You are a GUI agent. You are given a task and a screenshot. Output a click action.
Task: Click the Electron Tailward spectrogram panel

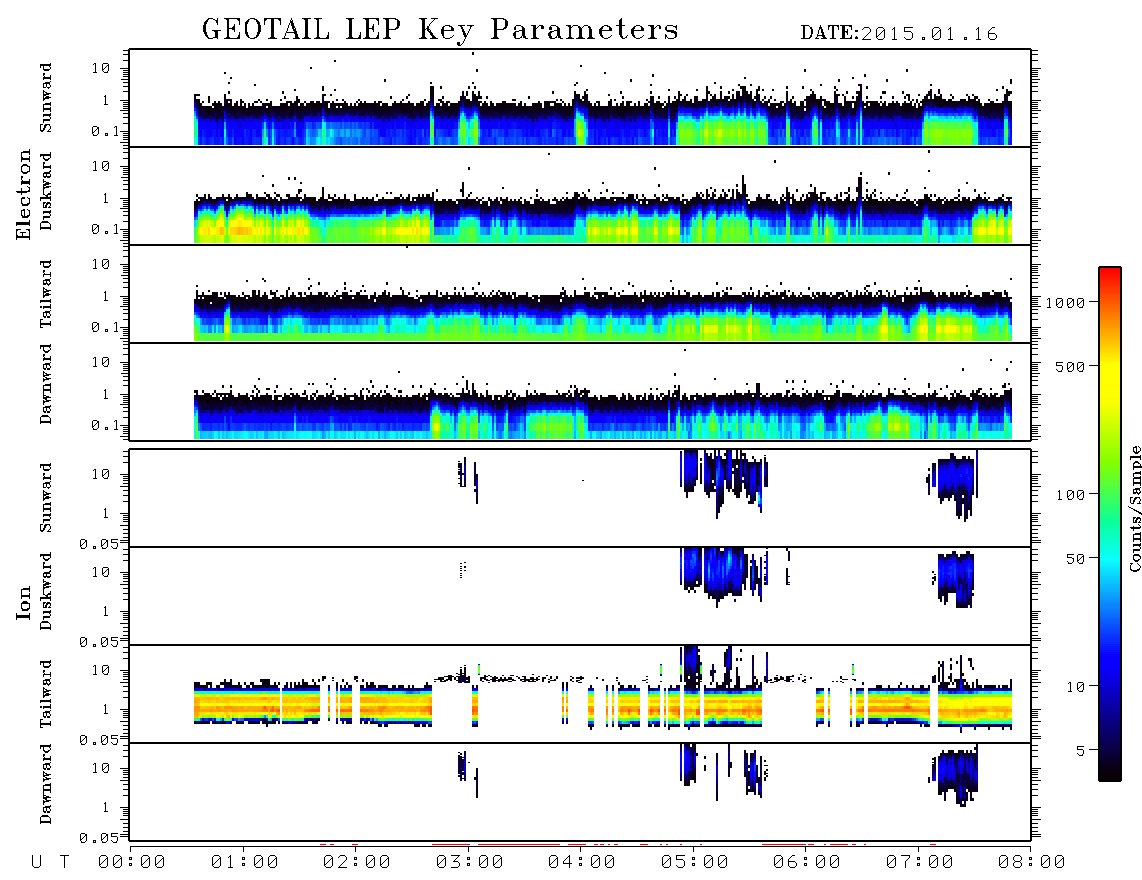click(x=580, y=294)
